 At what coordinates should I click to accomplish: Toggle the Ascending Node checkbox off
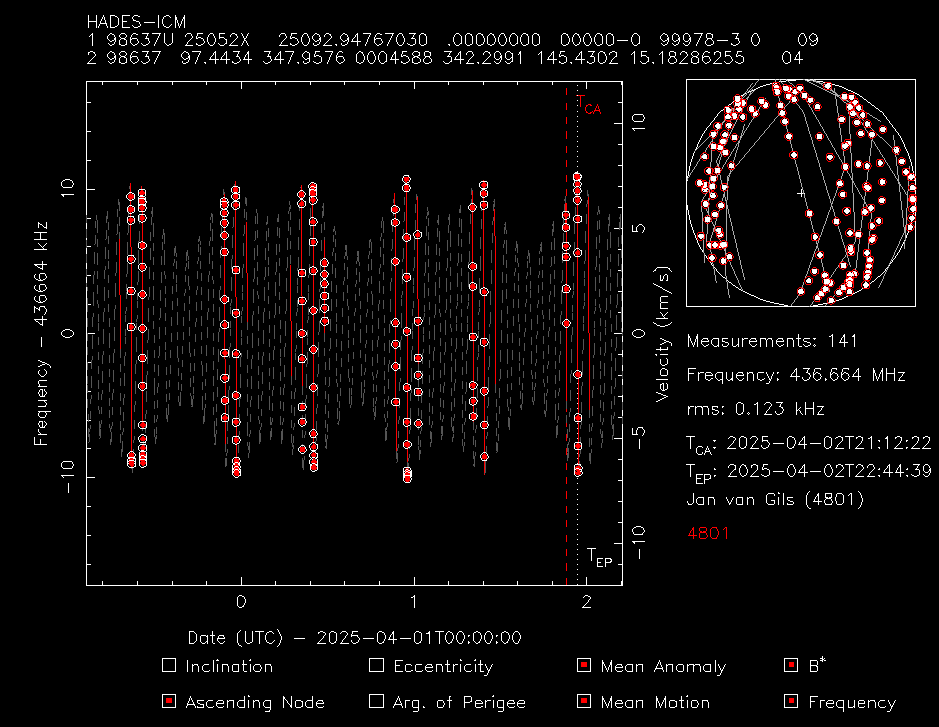[169, 702]
